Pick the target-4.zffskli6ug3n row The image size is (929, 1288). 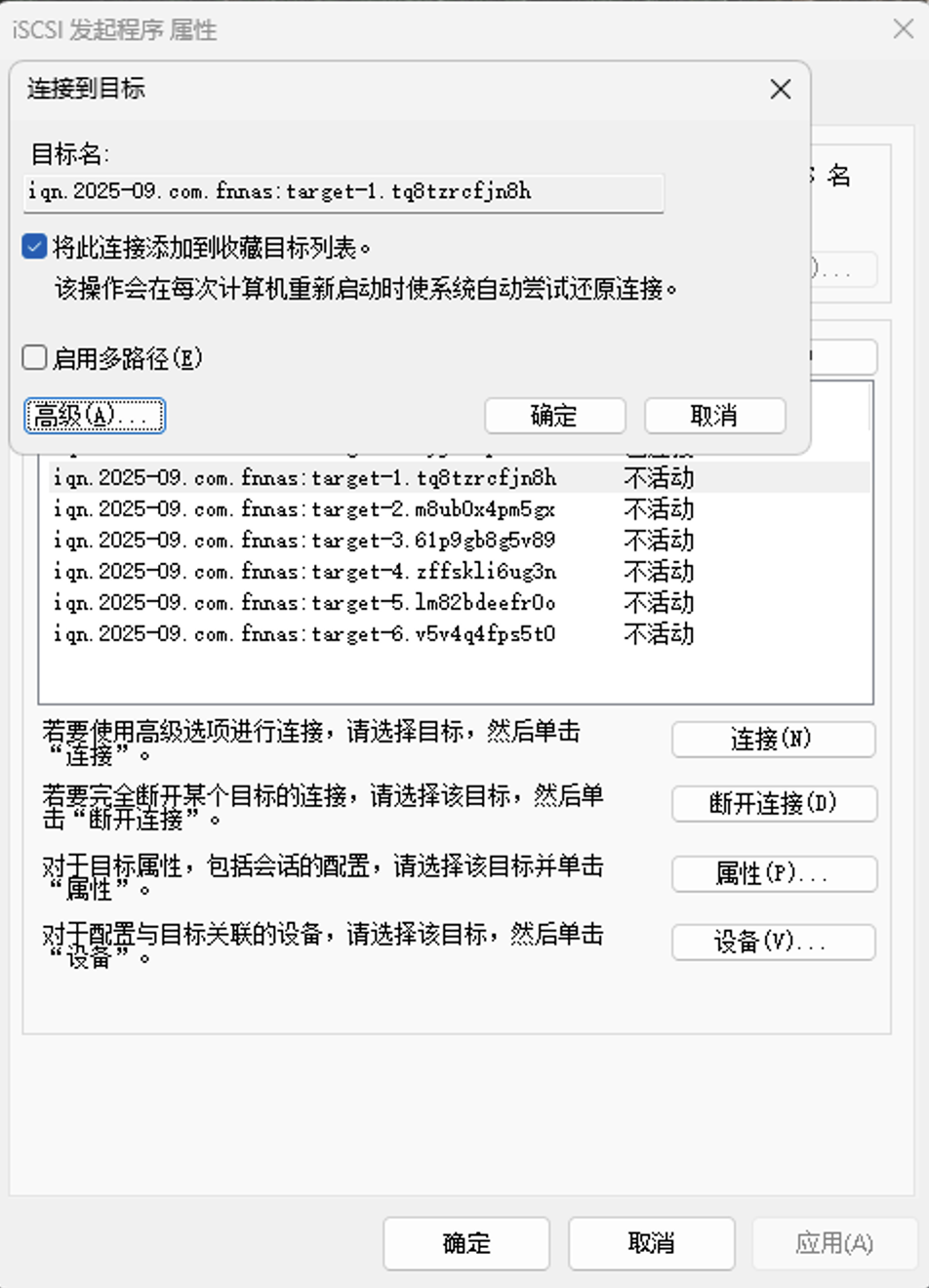coord(304,572)
